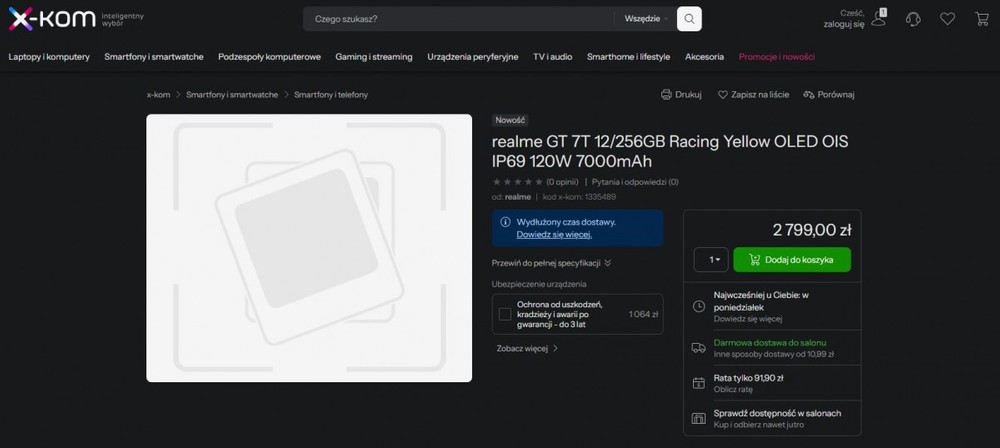The image size is (1000, 448).
Task: Click the green Dodaj do koszyka button
Action: 792,260
